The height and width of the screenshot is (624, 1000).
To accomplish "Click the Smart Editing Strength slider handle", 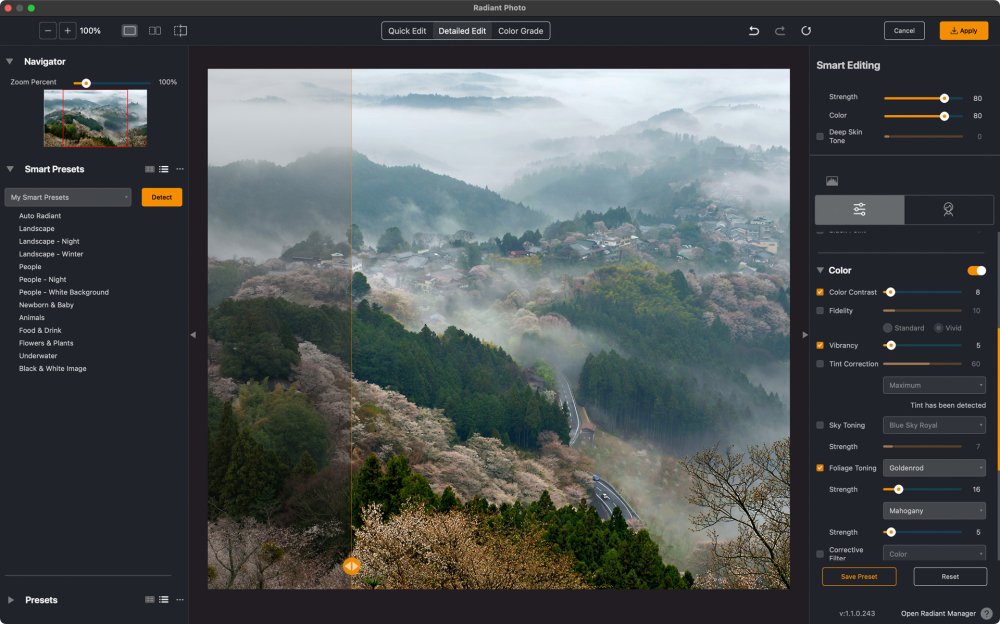I will (x=944, y=98).
